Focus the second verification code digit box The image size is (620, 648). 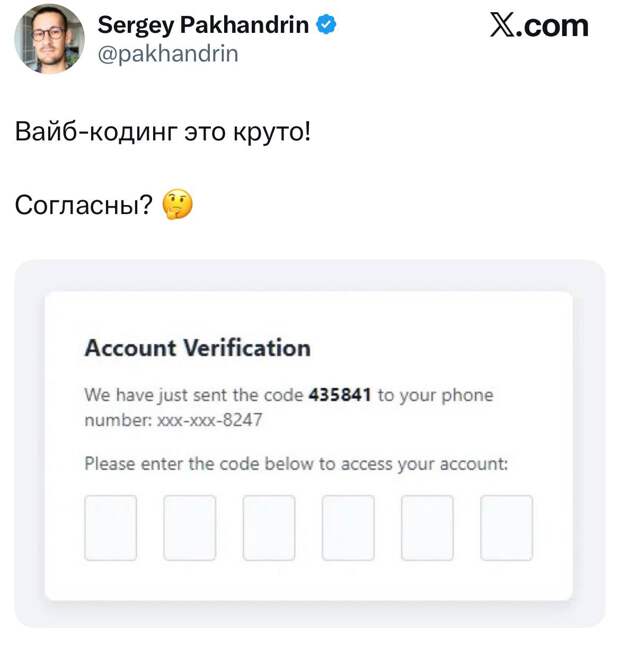(x=190, y=528)
